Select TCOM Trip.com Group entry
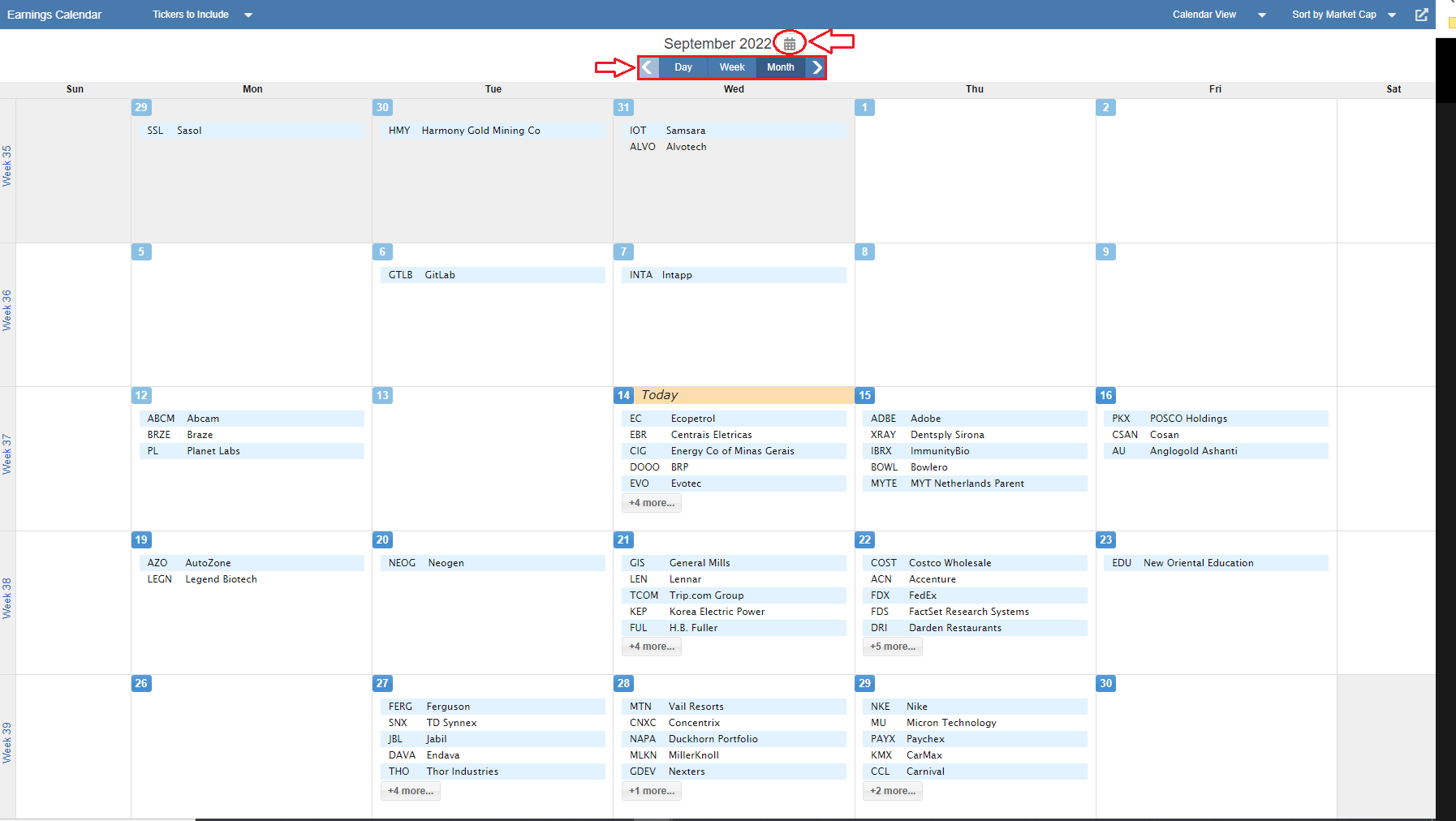Viewport: 1456px width, 821px height. click(x=734, y=595)
